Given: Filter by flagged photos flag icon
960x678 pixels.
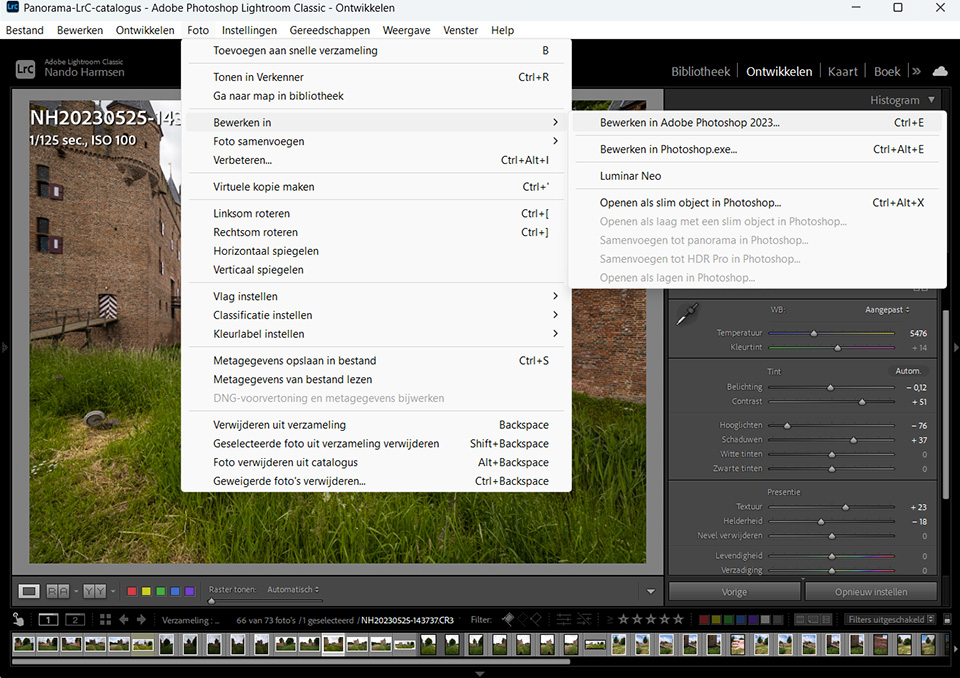Looking at the screenshot, I should (x=508, y=619).
